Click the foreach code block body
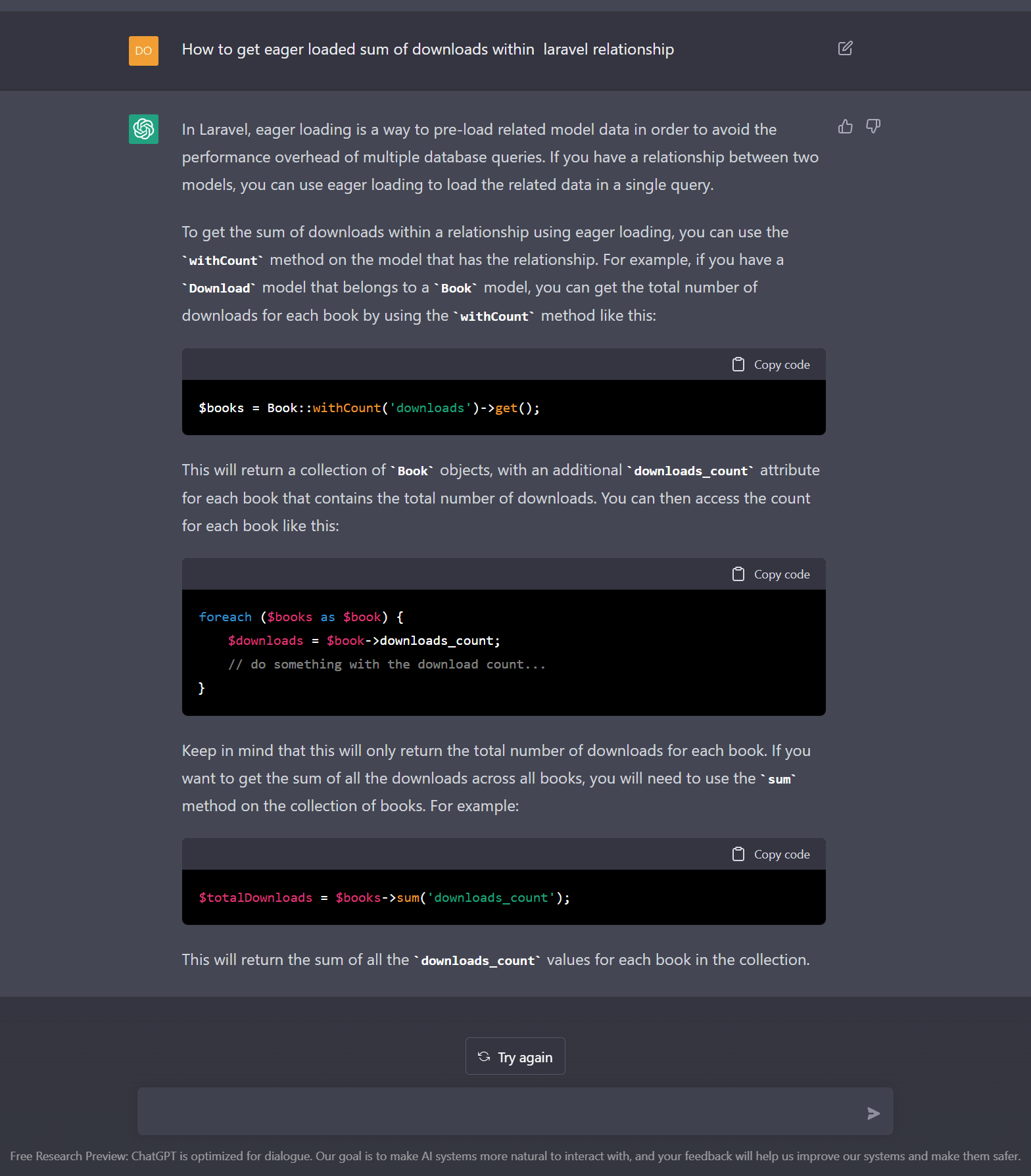Screen dimensions: 1031x1176 pos(504,653)
